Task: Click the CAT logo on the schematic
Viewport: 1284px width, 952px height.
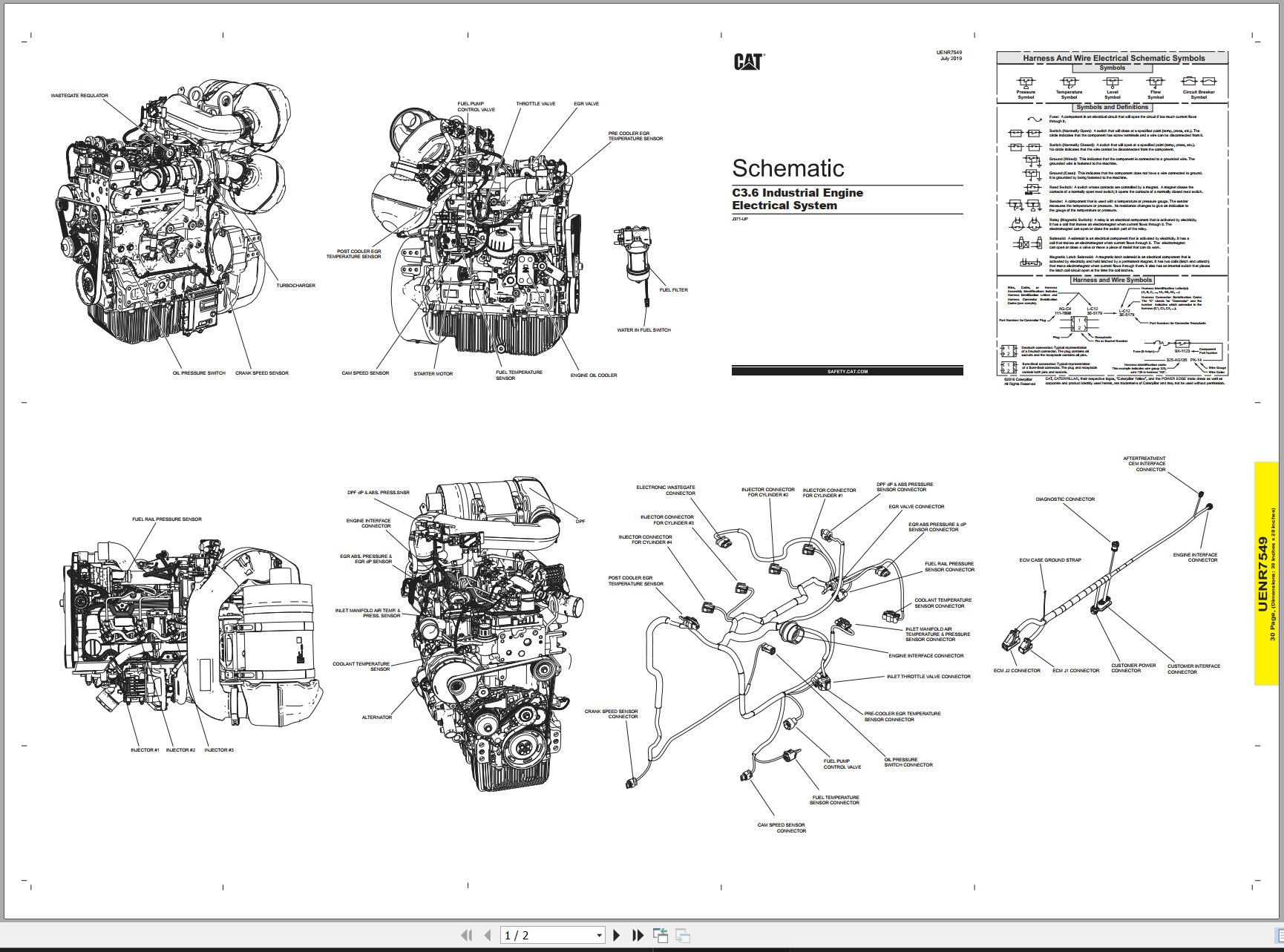Action: [x=749, y=62]
